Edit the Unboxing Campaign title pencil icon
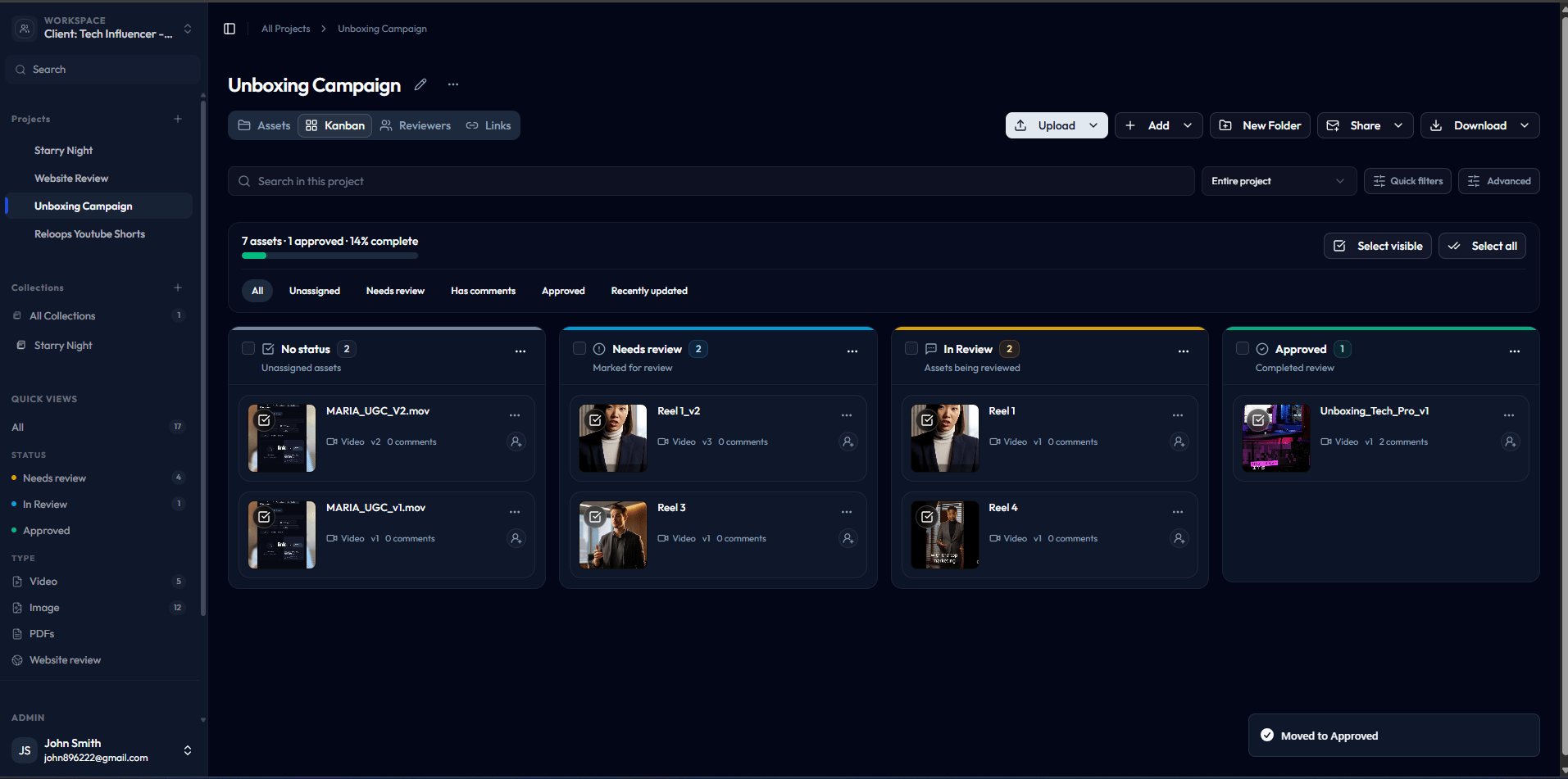This screenshot has width=1568, height=779. 420,84
